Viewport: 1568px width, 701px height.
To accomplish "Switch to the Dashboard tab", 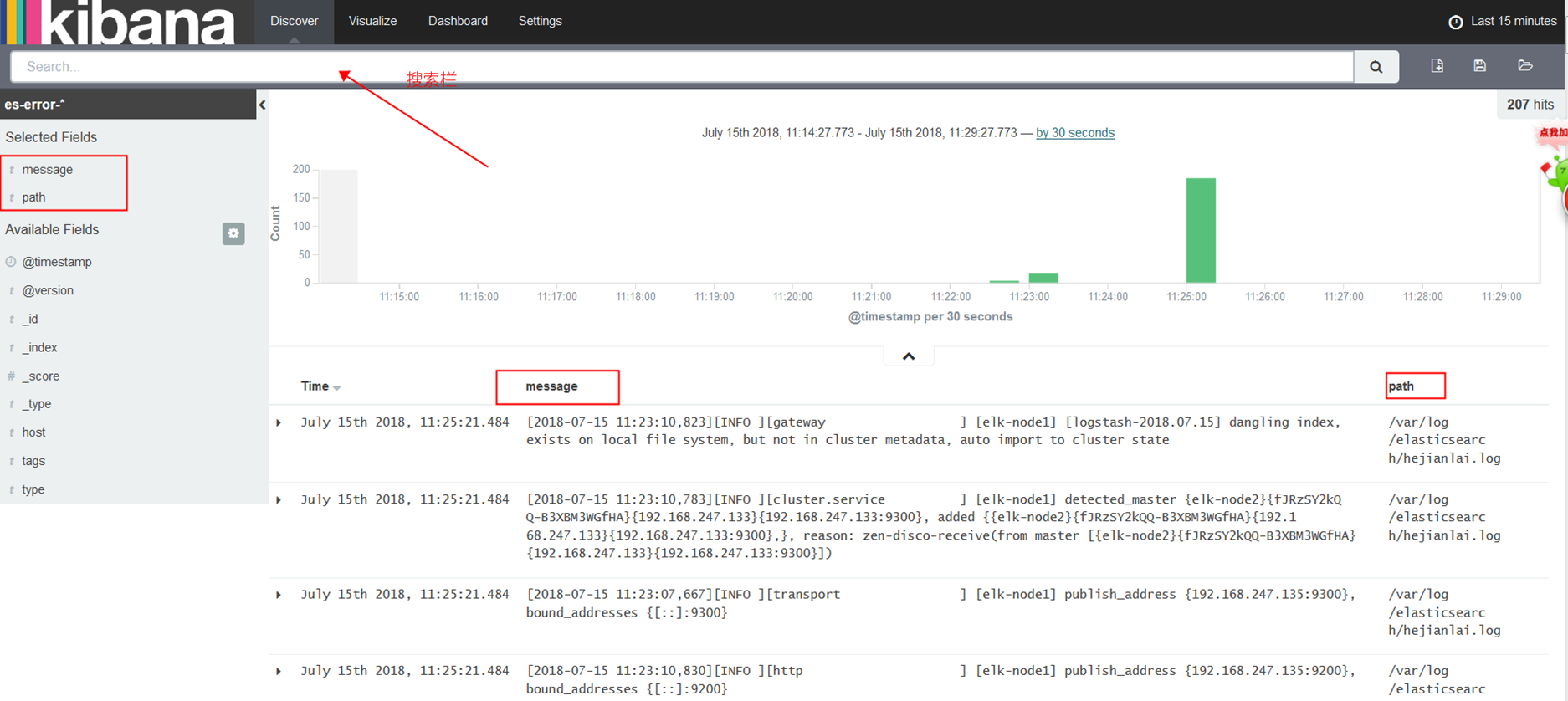I will coord(458,21).
